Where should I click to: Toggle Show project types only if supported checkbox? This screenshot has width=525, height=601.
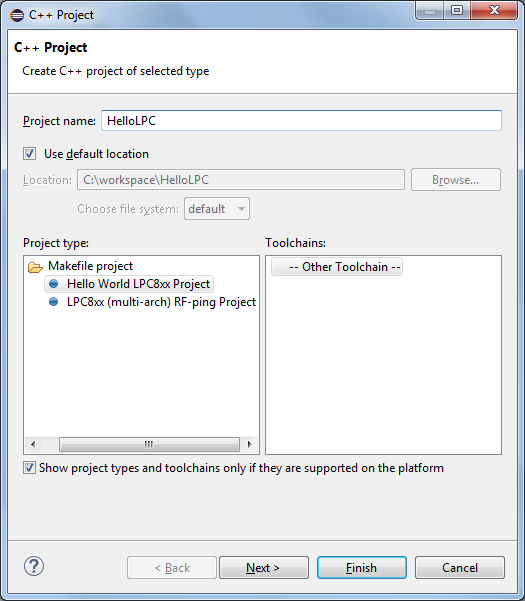[x=29, y=468]
